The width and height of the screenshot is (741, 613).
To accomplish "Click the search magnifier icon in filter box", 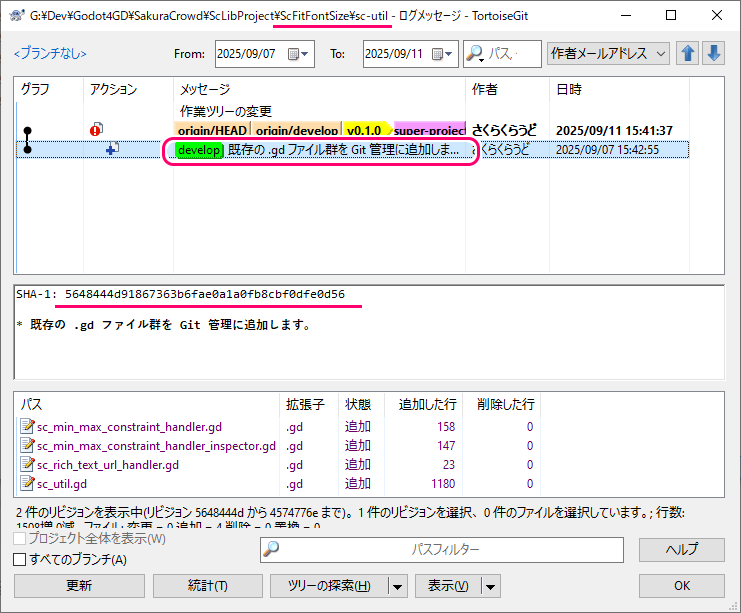I will (x=475, y=54).
